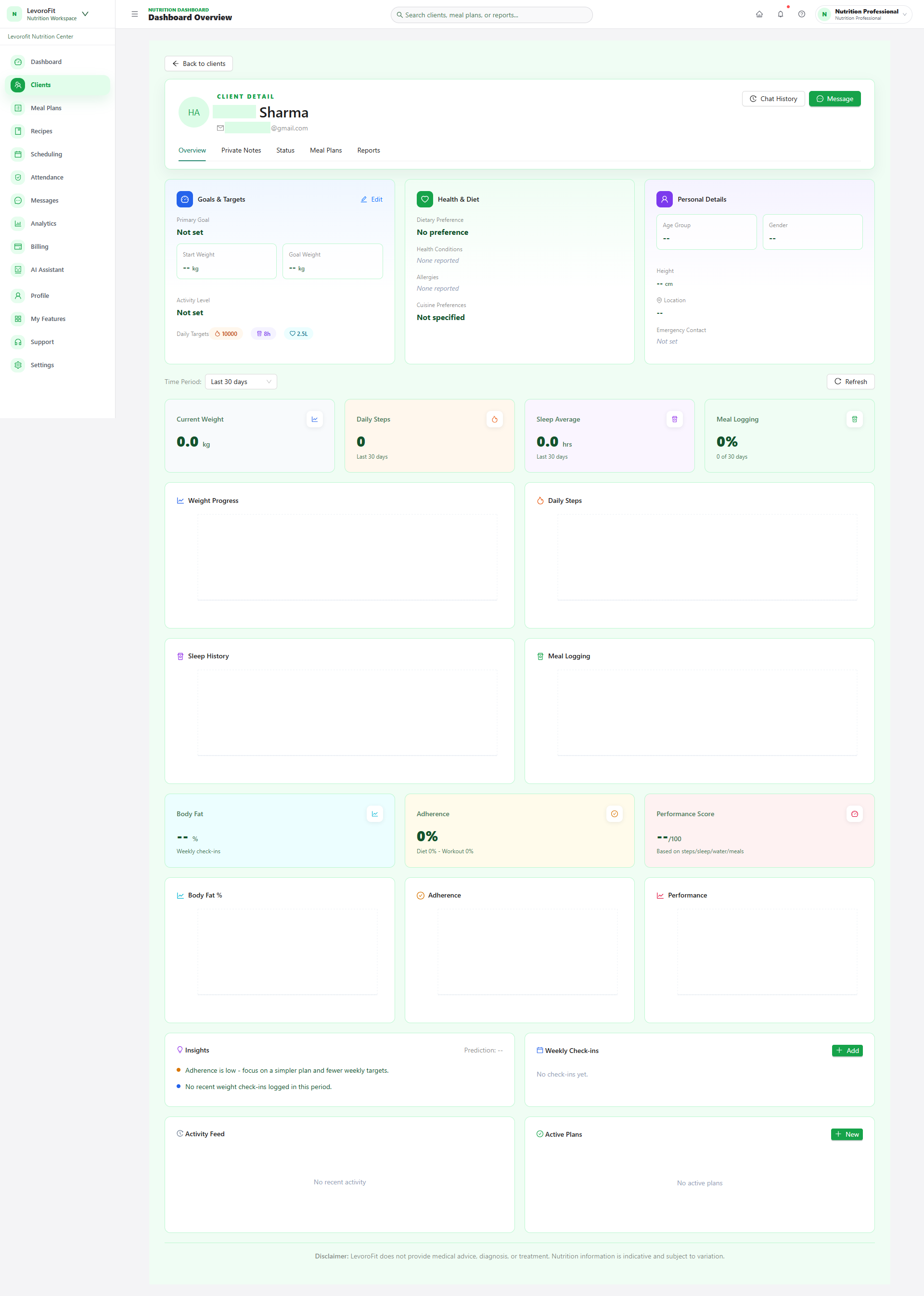This screenshot has height=1296, width=924.
Task: Click the Scheduling calendar icon
Action: click(x=18, y=154)
